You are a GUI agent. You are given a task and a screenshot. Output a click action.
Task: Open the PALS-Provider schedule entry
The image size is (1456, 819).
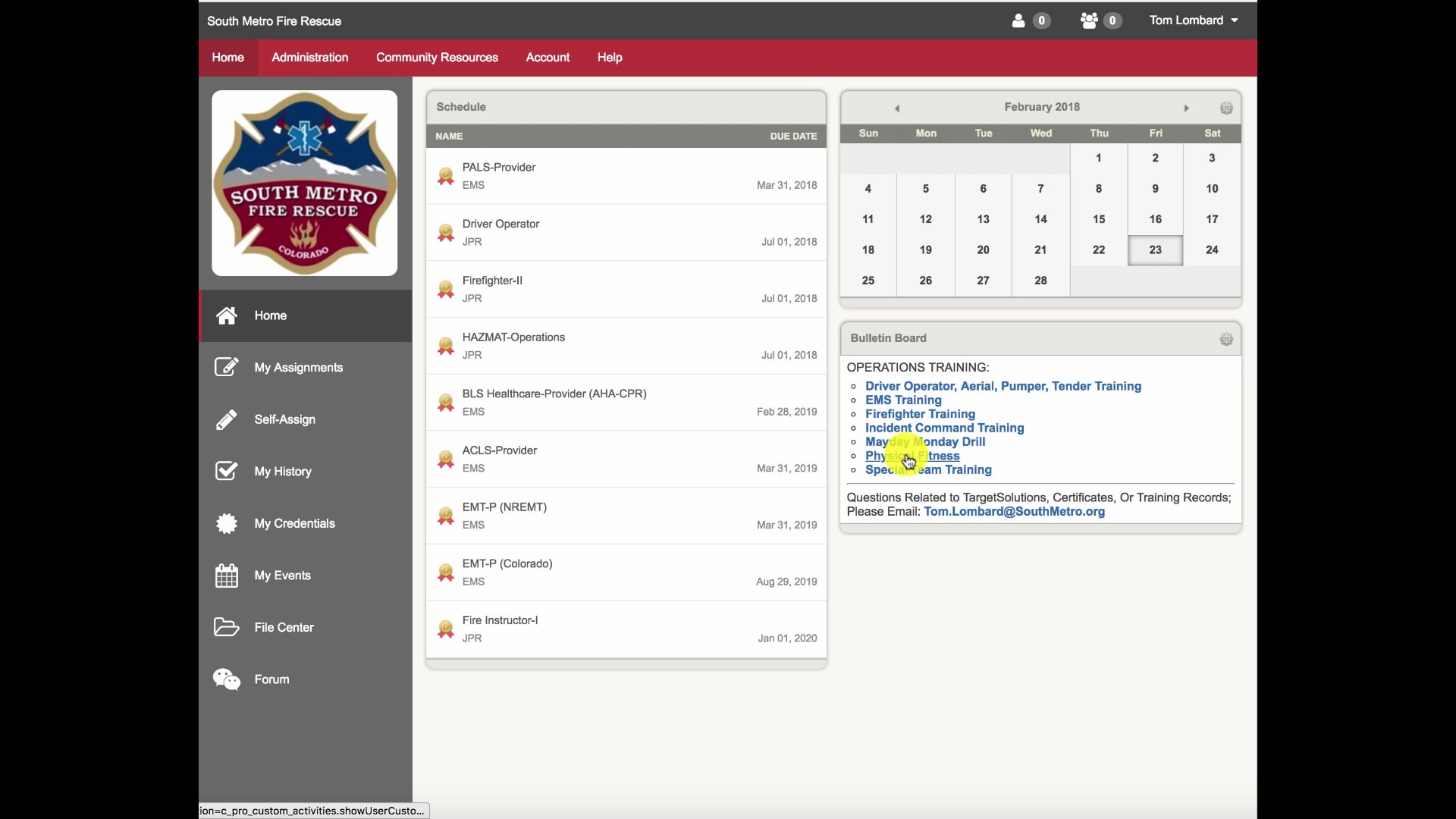(498, 168)
